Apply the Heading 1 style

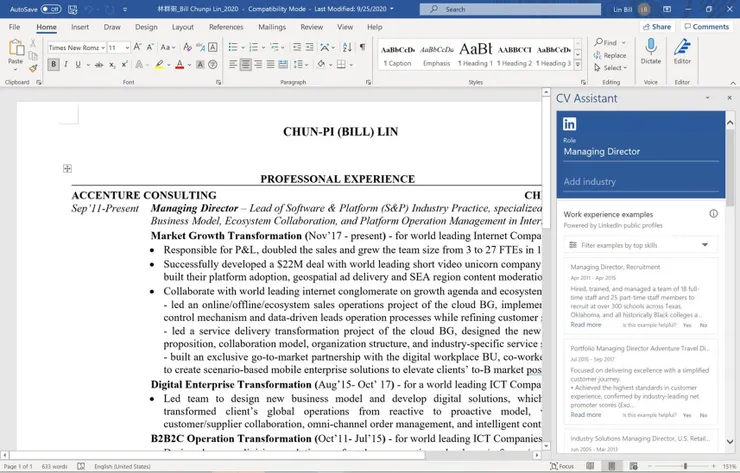coord(475,55)
